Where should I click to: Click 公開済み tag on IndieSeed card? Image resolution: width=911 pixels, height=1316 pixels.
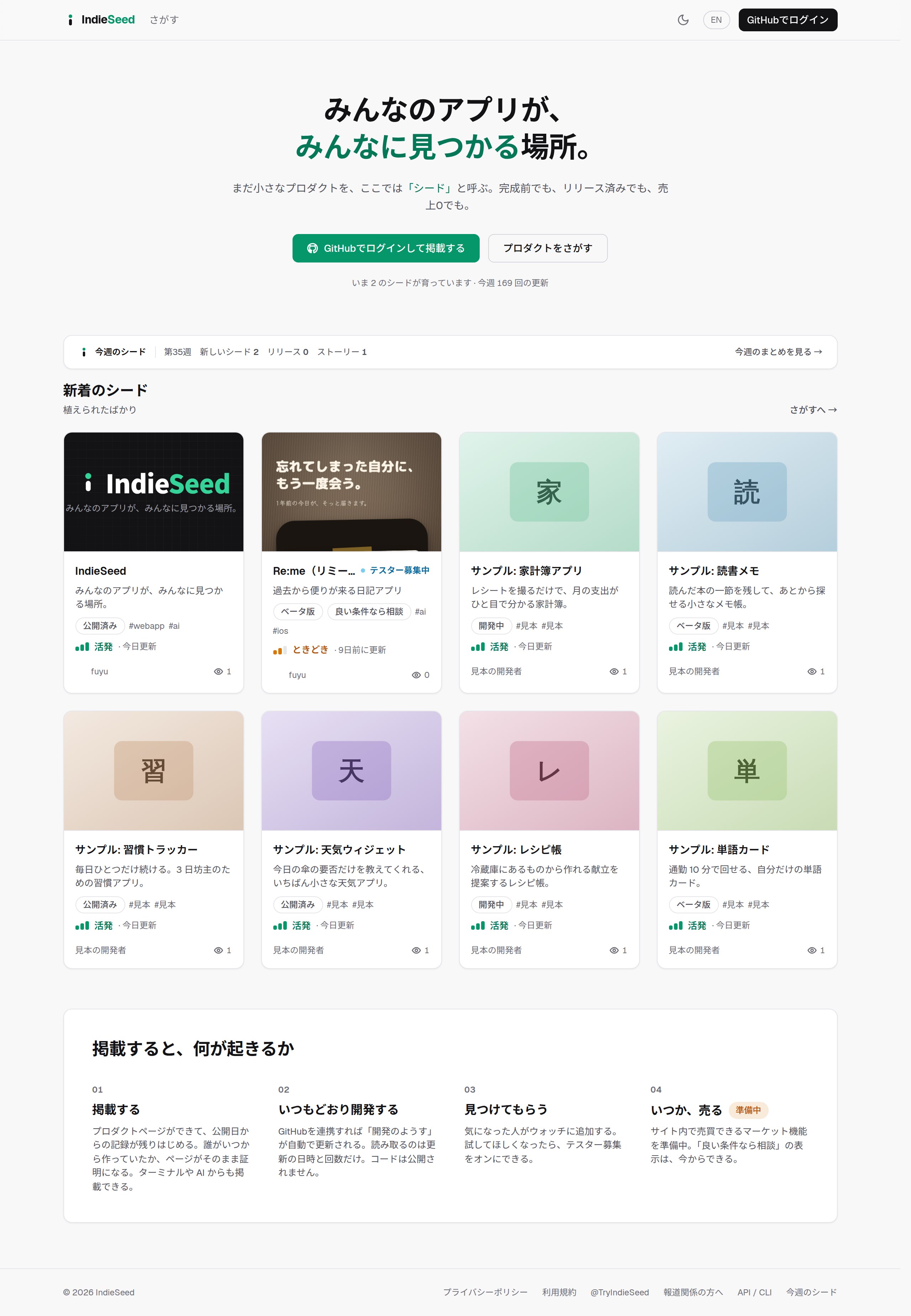pos(100,626)
